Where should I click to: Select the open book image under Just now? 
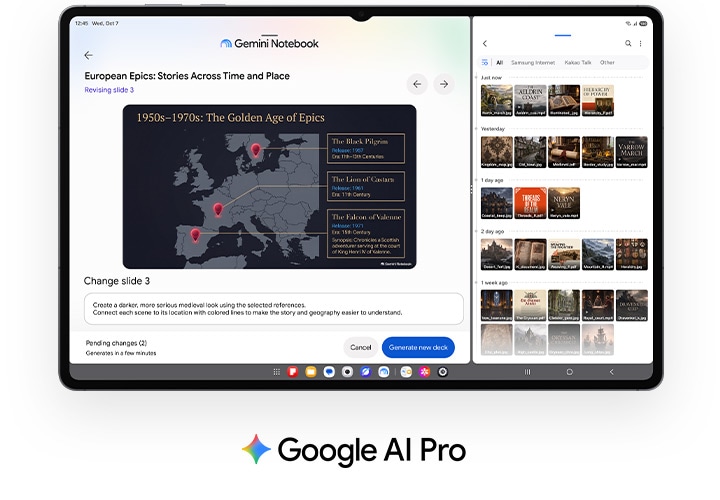coord(564,101)
